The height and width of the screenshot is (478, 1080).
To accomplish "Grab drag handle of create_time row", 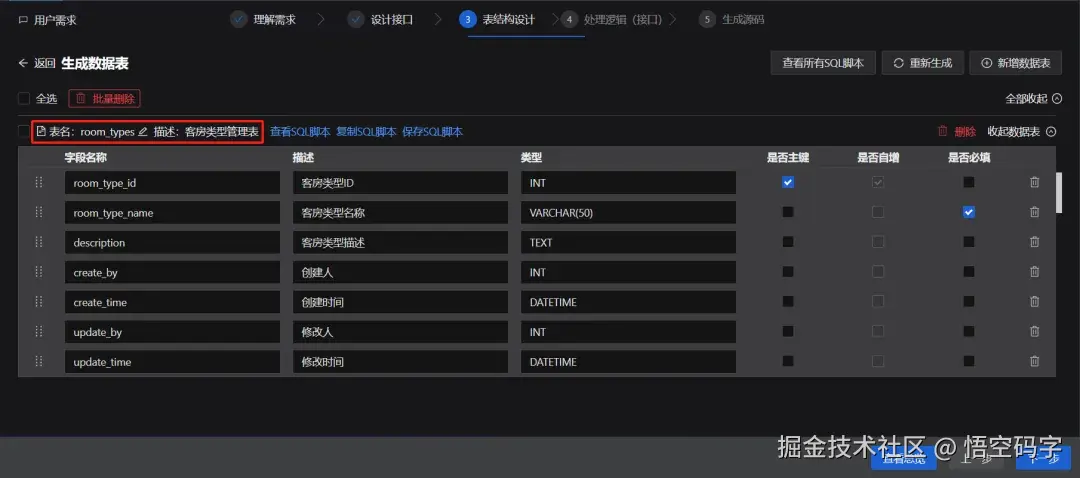I will [39, 302].
